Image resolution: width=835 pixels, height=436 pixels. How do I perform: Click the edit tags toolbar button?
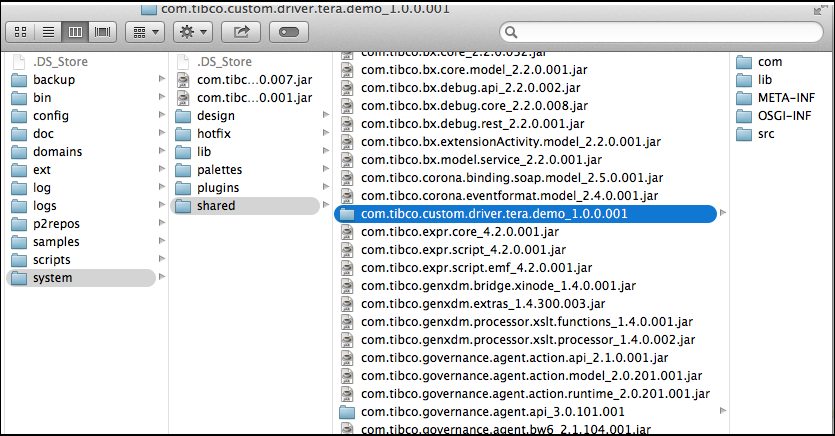[x=289, y=32]
